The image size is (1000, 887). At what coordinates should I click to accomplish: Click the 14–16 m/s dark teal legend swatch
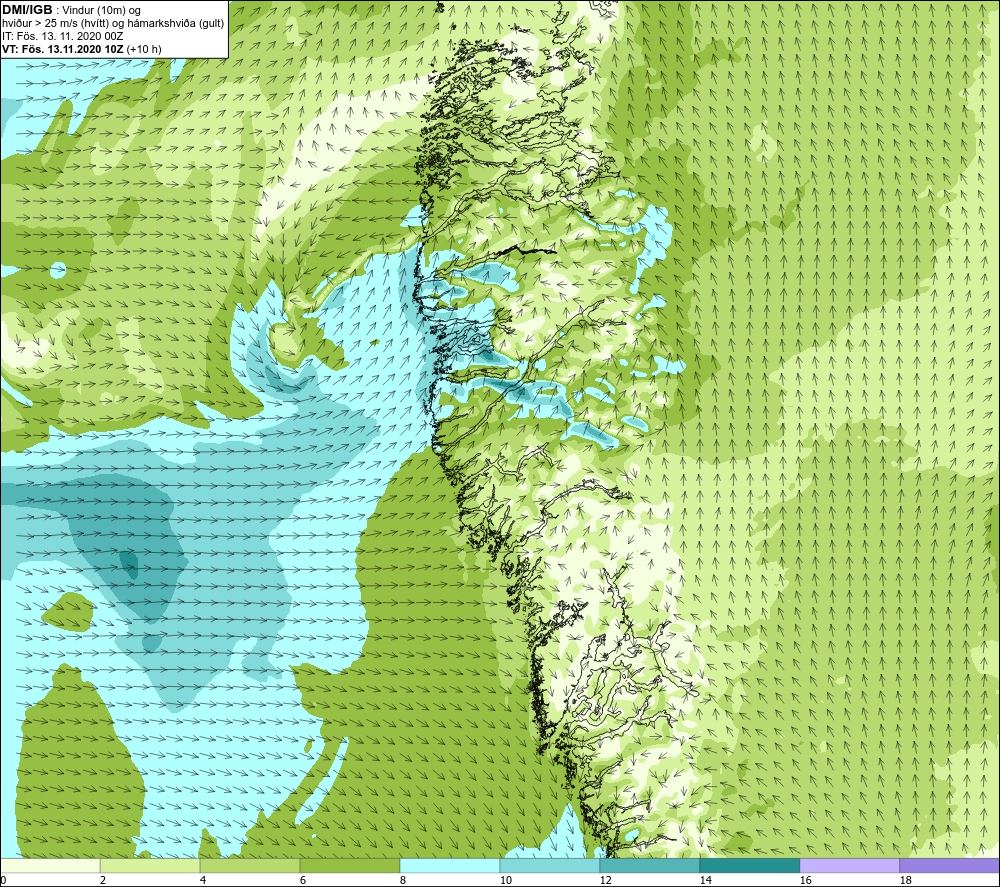pos(749,865)
